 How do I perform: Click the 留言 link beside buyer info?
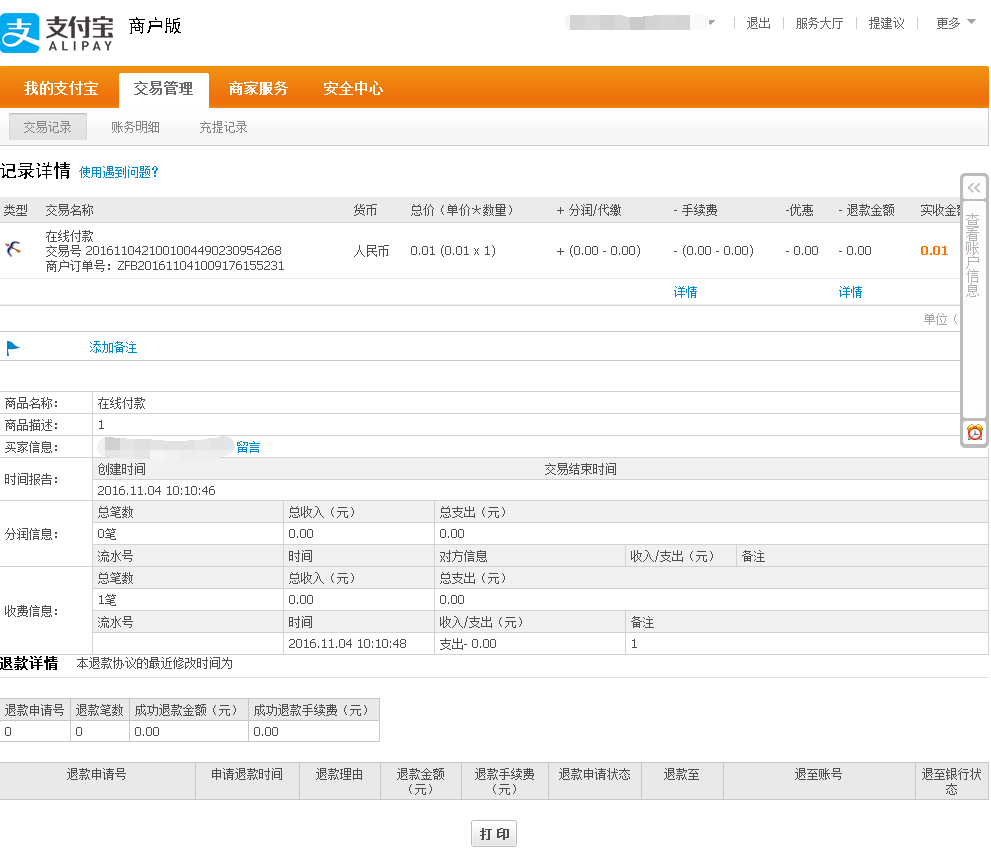(x=248, y=447)
